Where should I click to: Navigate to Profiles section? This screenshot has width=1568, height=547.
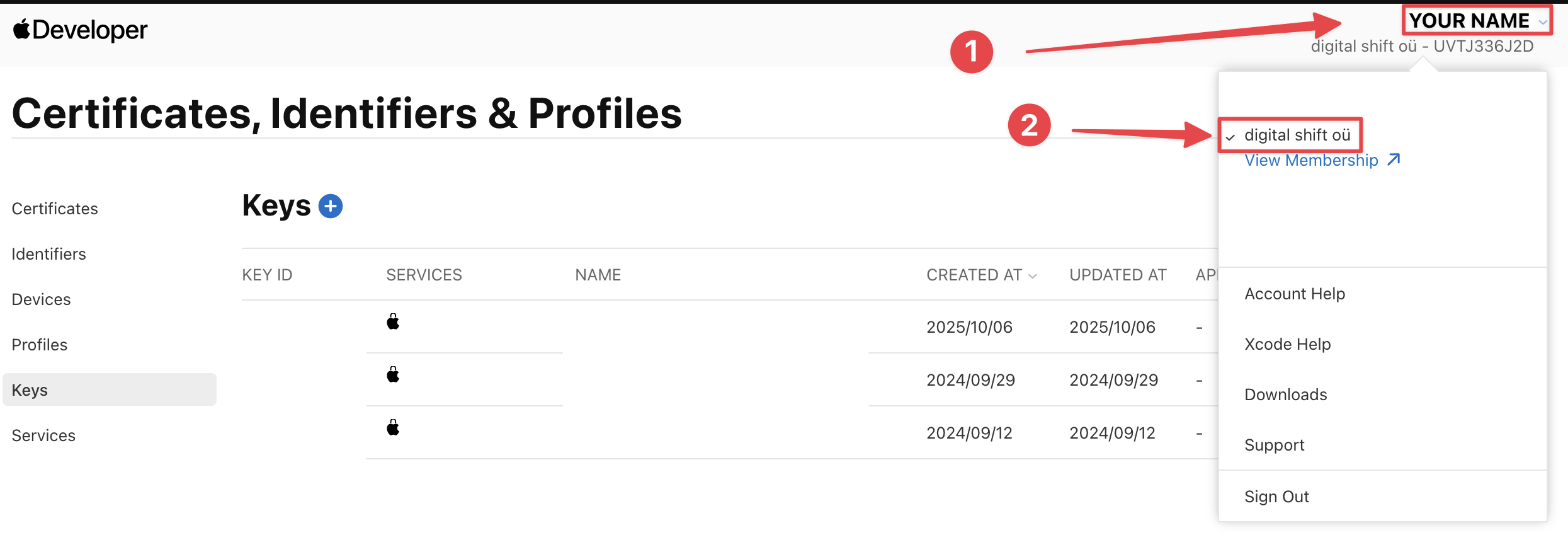tap(39, 345)
